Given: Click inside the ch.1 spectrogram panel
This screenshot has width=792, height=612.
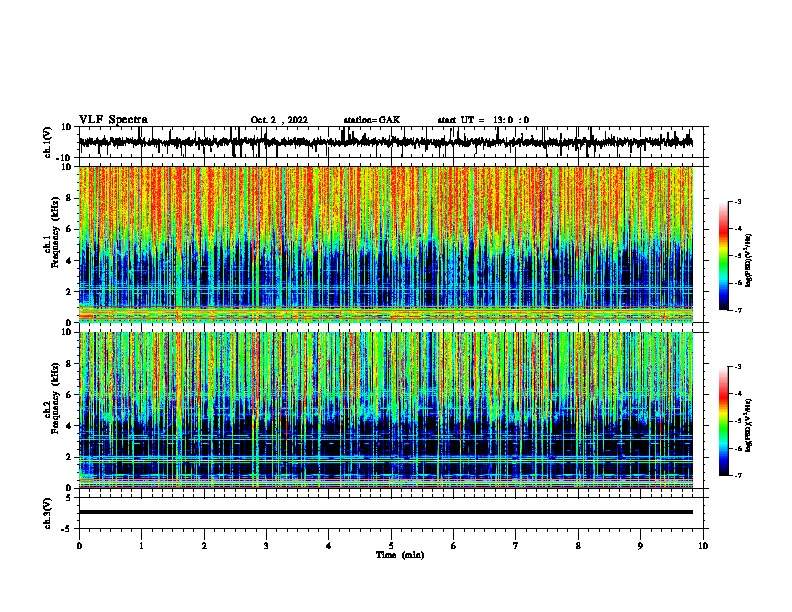Looking at the screenshot, I should [x=386, y=244].
